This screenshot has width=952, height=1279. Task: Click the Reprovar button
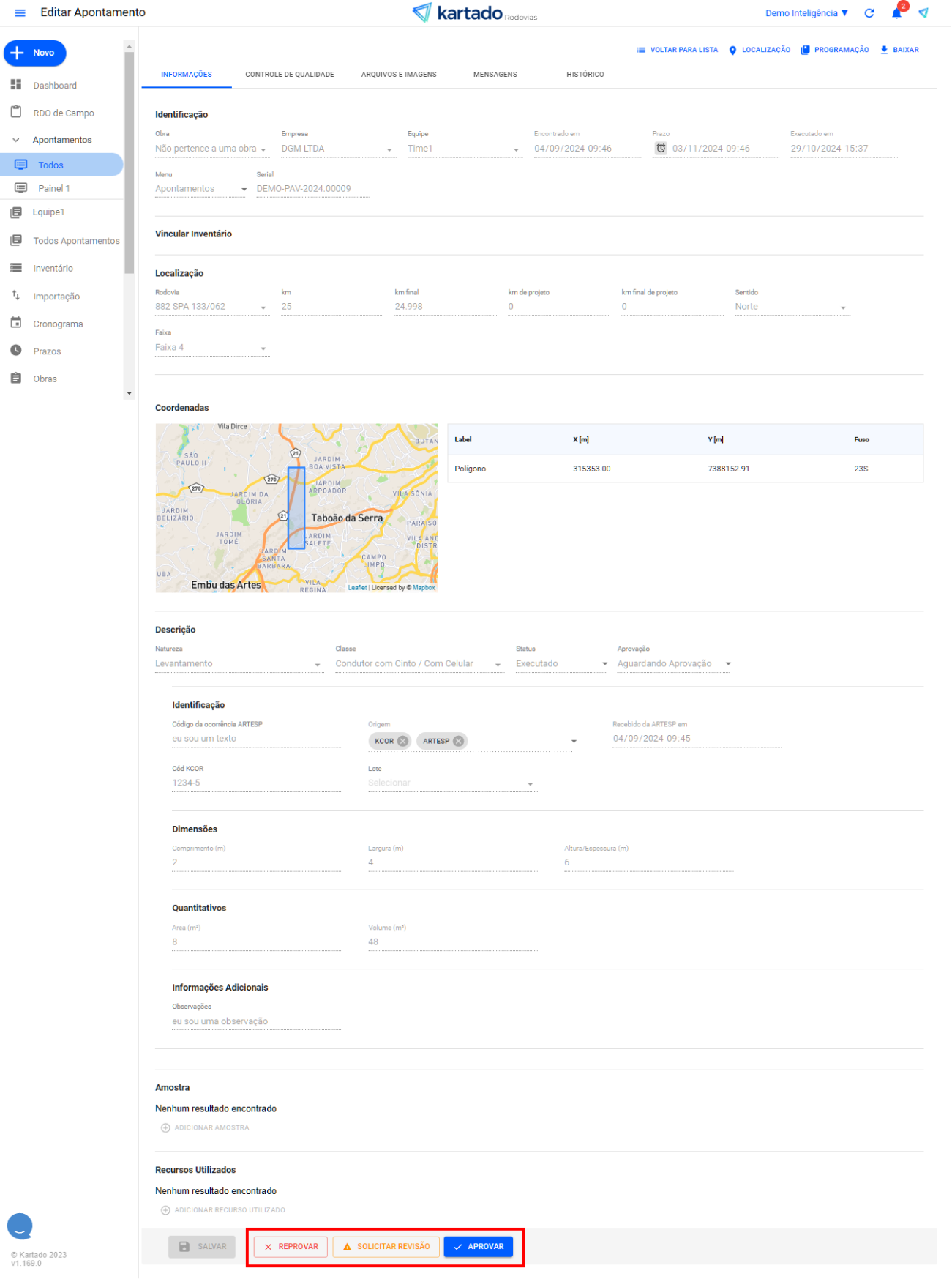(x=291, y=1246)
